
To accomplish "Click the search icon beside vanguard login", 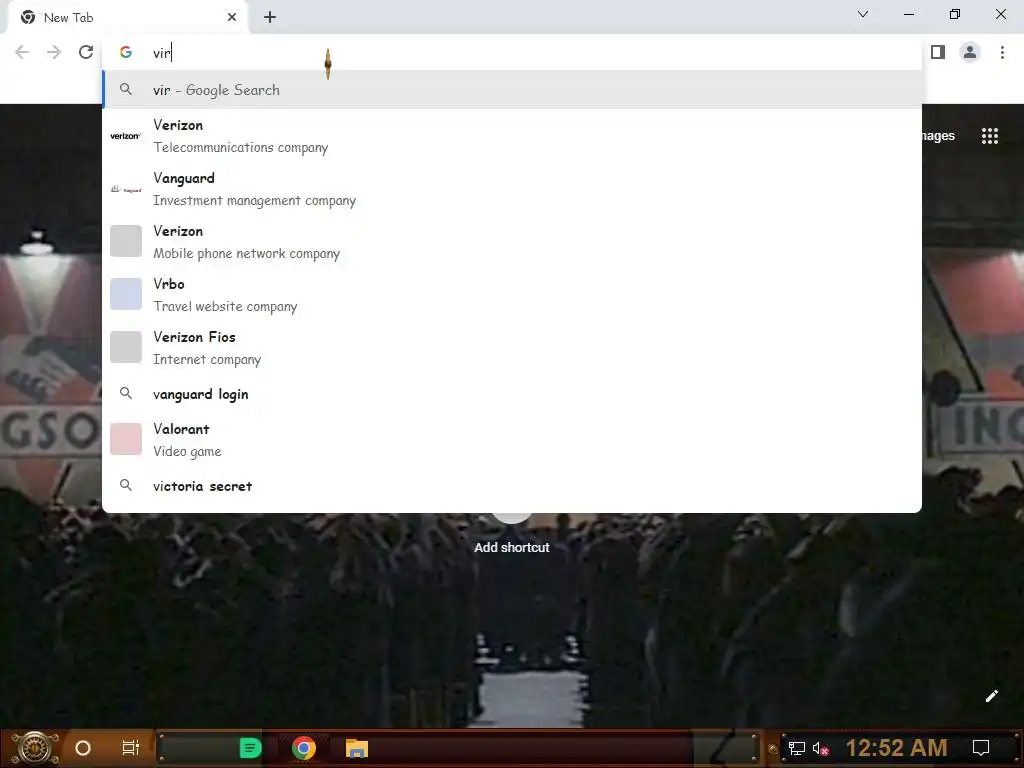I will click(x=125, y=393).
